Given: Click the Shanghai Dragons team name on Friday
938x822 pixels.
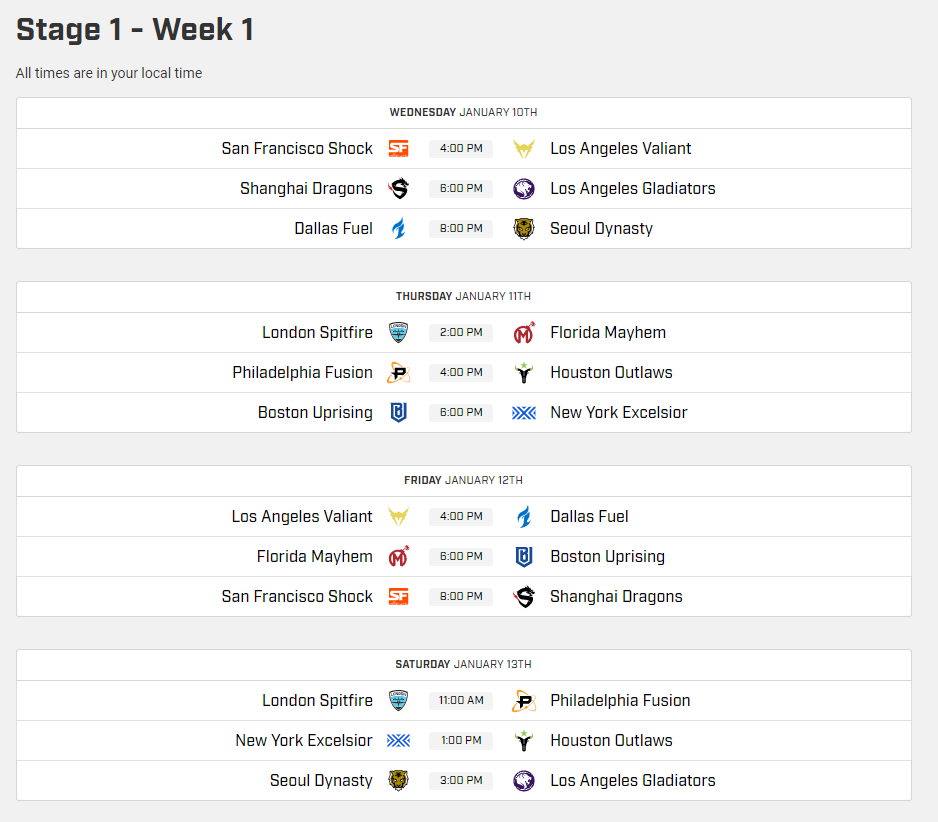Looking at the screenshot, I should [616, 597].
